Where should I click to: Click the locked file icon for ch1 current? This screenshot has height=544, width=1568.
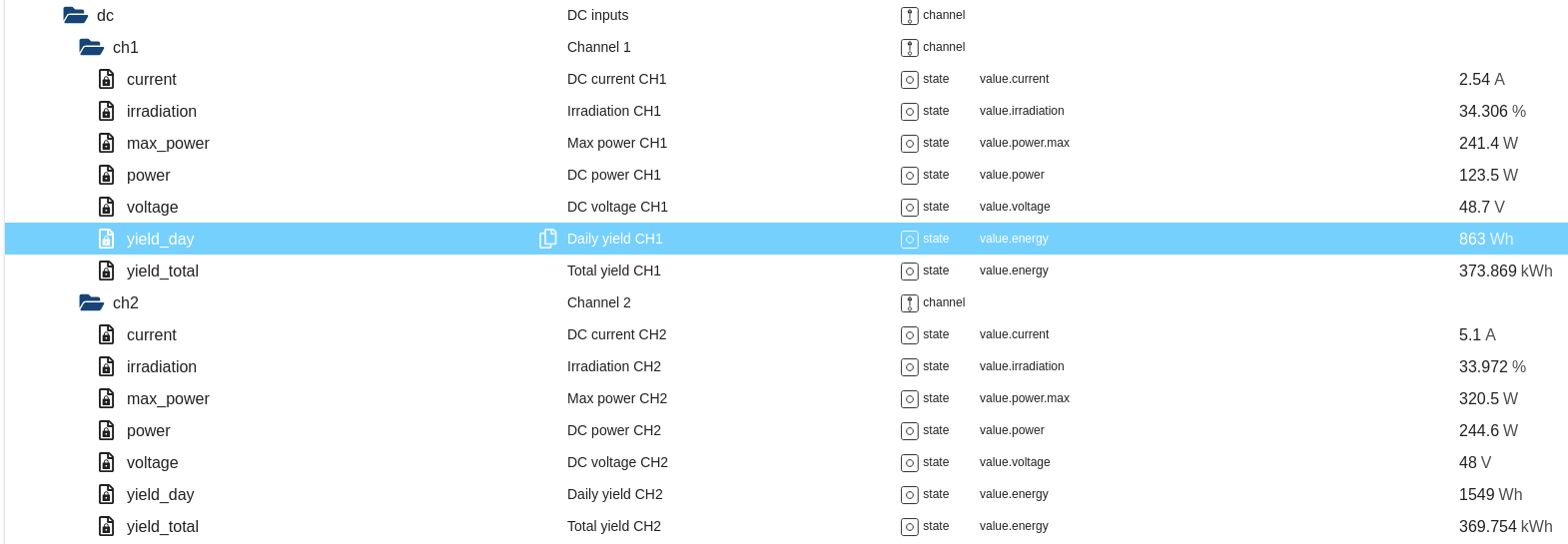click(107, 79)
